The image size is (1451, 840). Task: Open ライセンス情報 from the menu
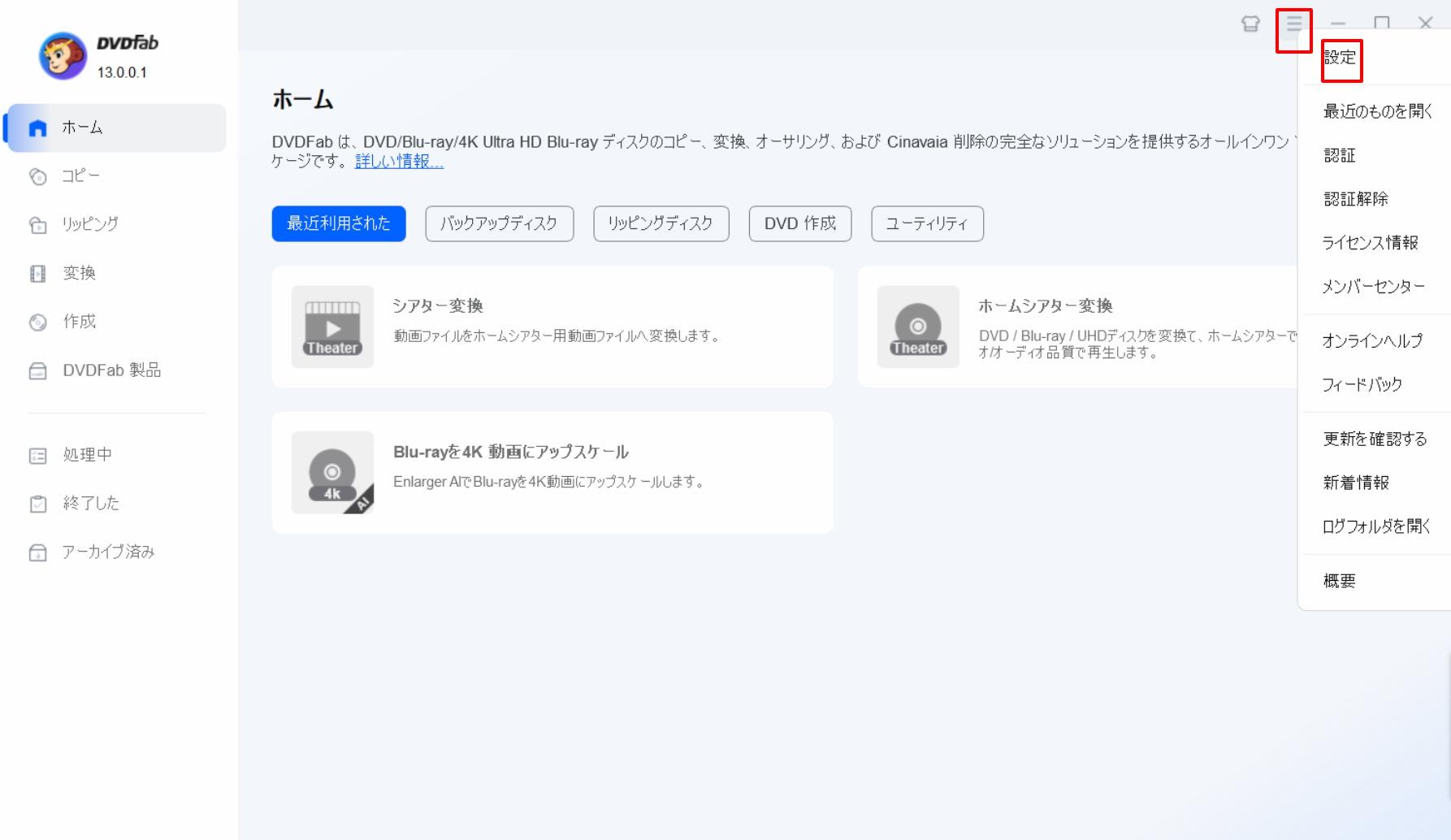tap(1371, 243)
